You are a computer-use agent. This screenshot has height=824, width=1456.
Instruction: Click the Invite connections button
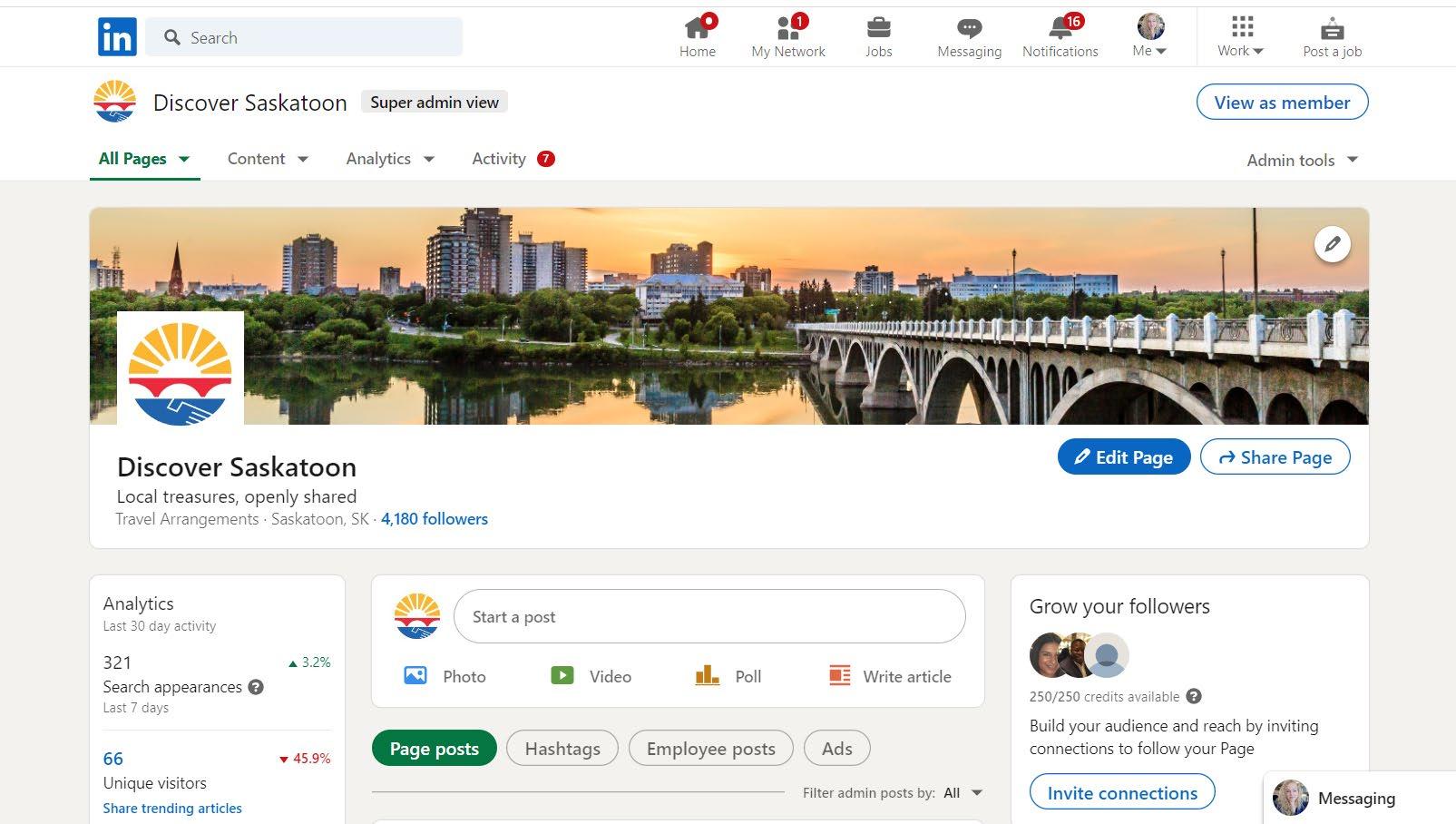(x=1122, y=793)
